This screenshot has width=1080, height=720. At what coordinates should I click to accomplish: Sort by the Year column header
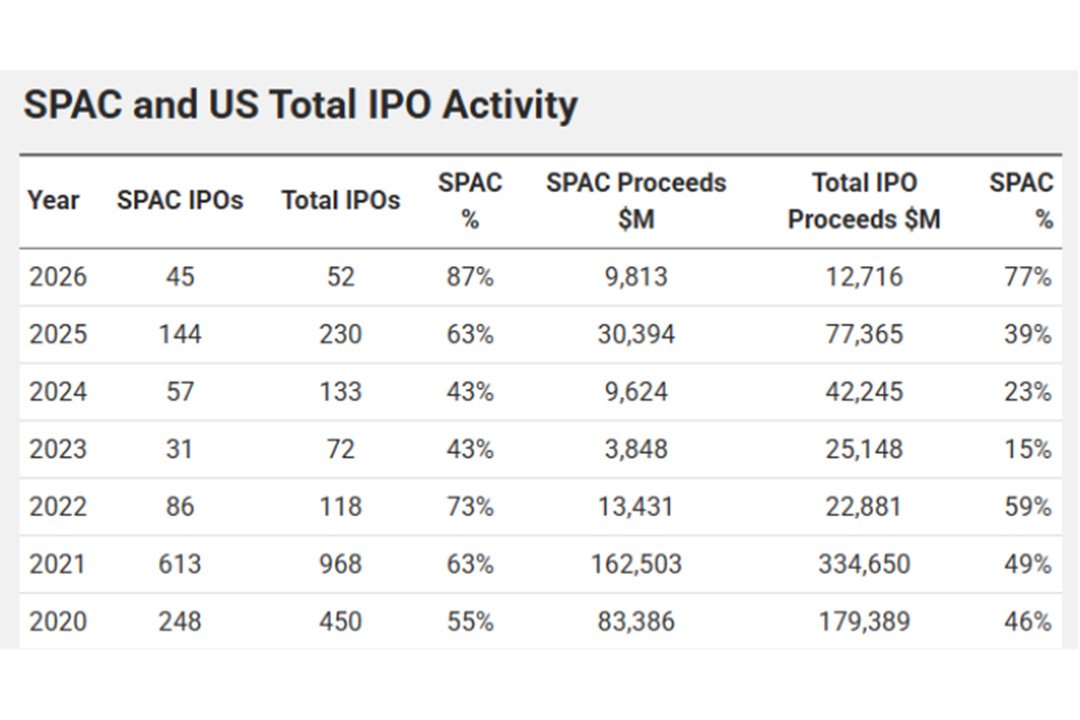53,200
